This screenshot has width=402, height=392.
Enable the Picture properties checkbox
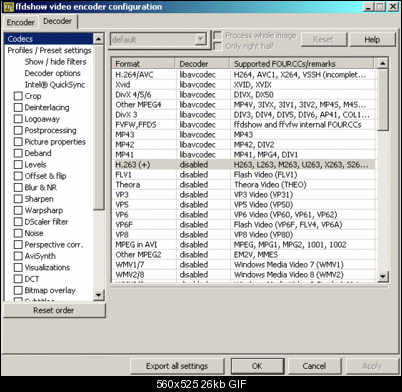tap(18, 142)
